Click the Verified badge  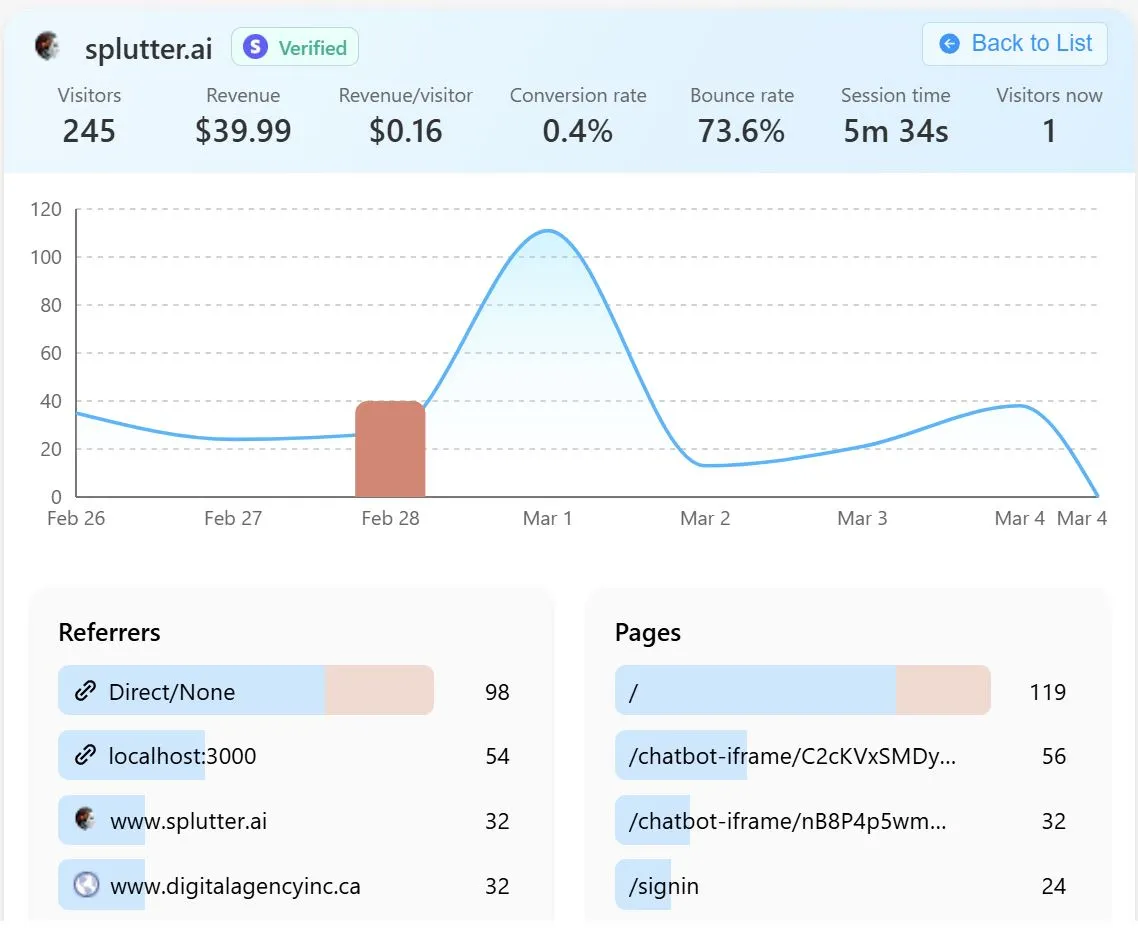tap(294, 46)
